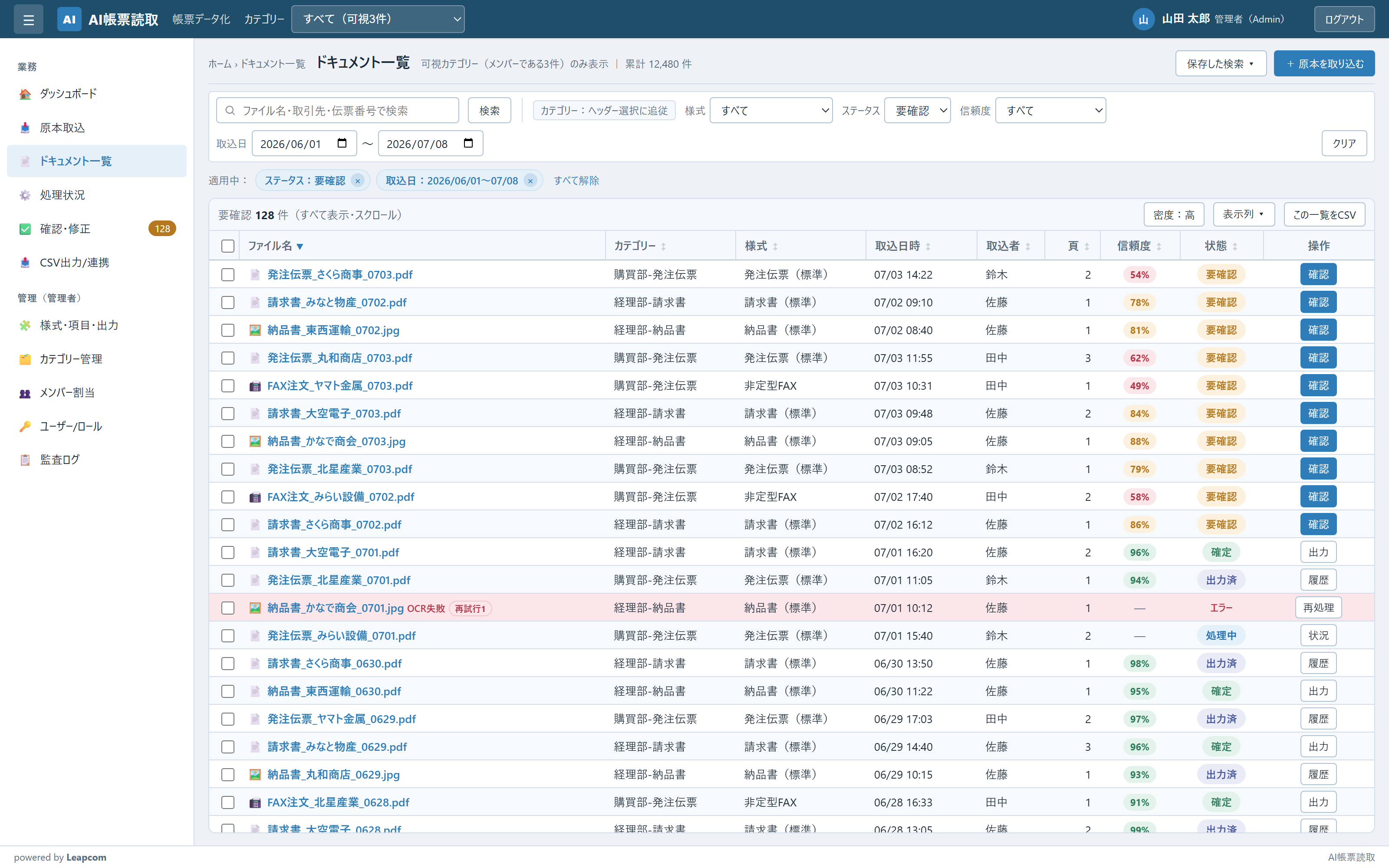Open the 信頼度 filter dropdown

1050,110
